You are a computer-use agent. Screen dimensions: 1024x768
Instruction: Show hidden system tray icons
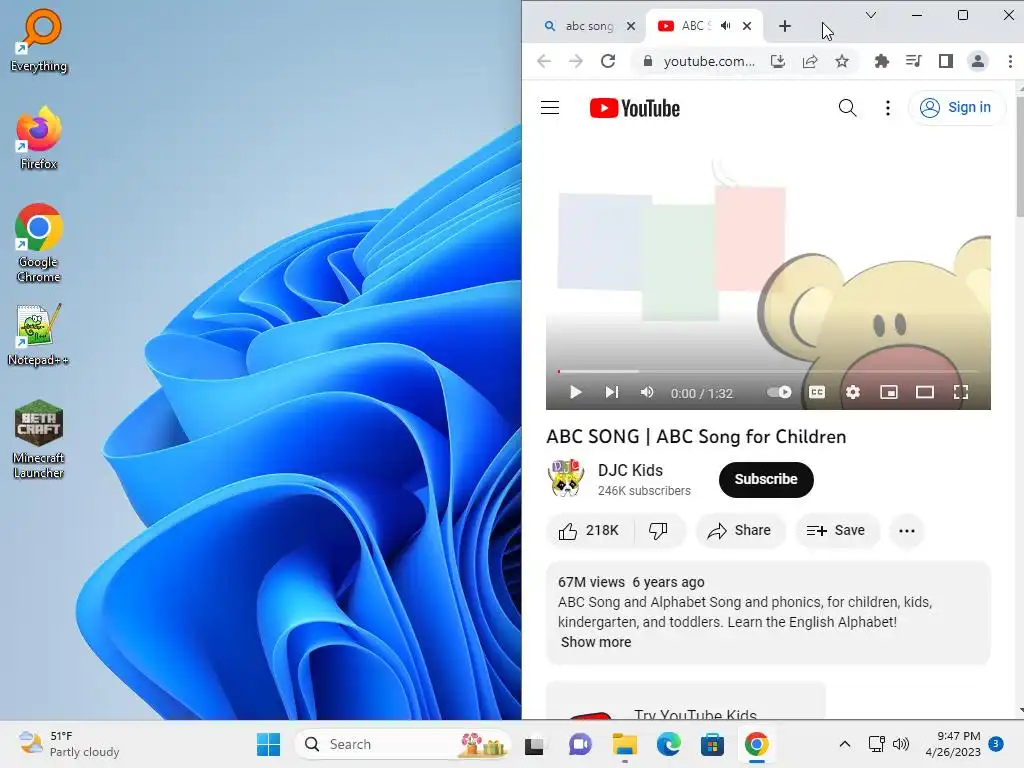(x=844, y=744)
